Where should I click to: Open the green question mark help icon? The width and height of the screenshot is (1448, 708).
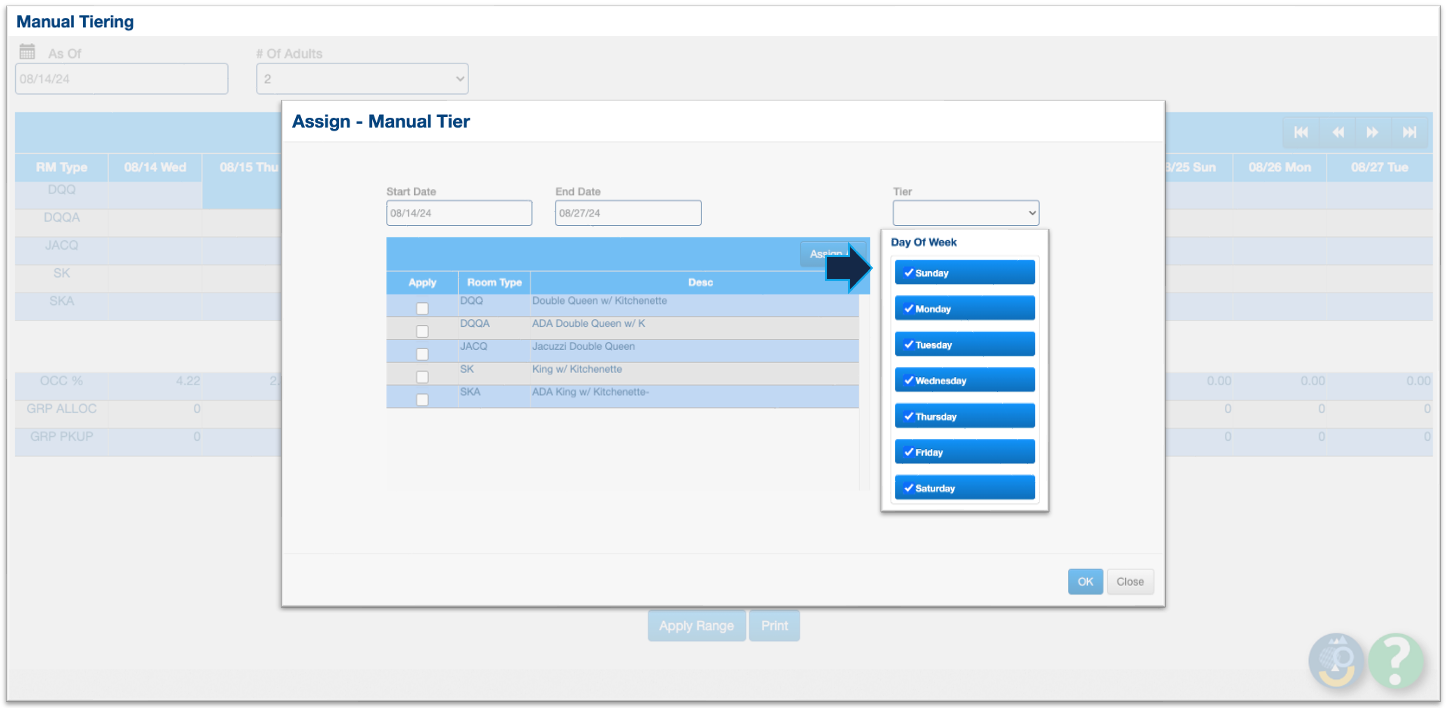[x=1396, y=661]
